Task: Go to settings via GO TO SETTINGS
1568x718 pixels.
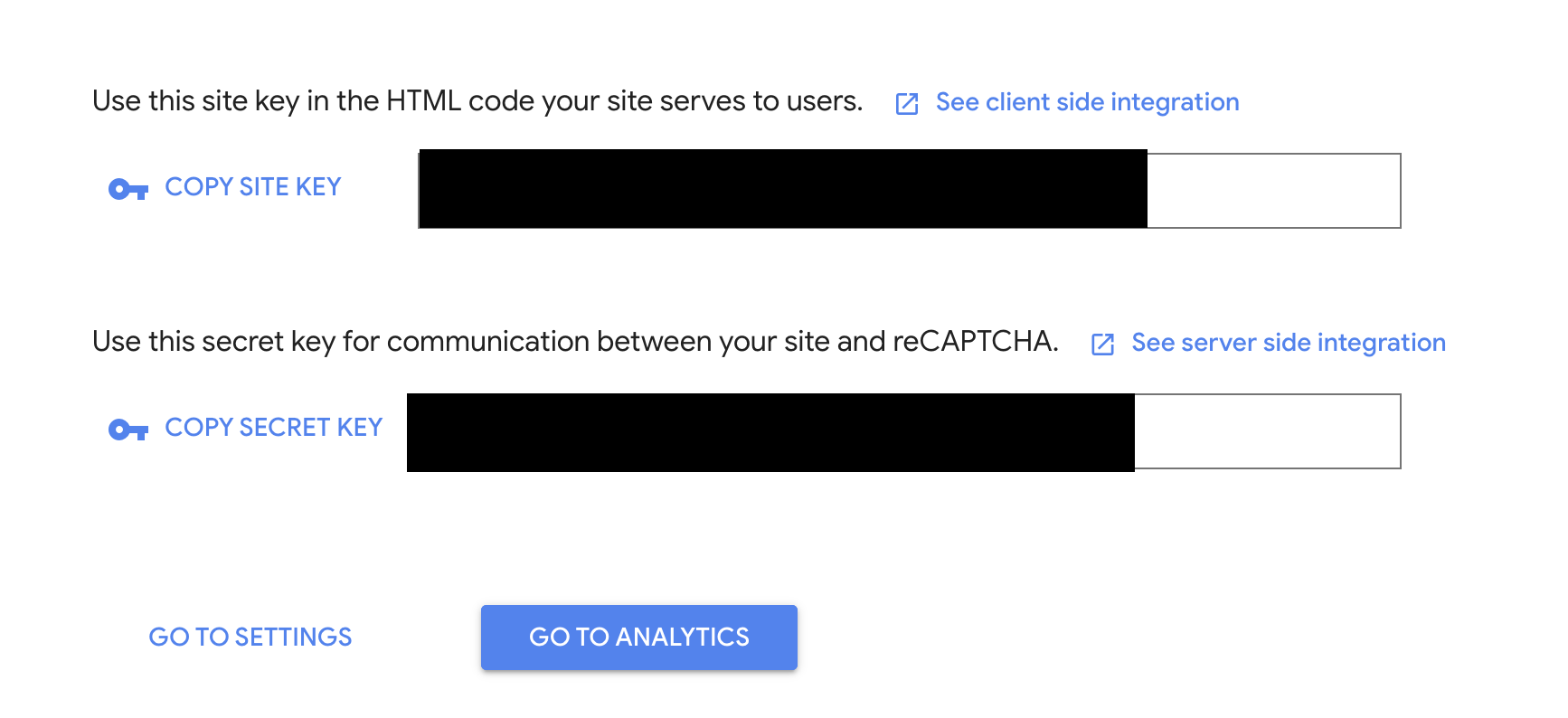Action: point(250,638)
